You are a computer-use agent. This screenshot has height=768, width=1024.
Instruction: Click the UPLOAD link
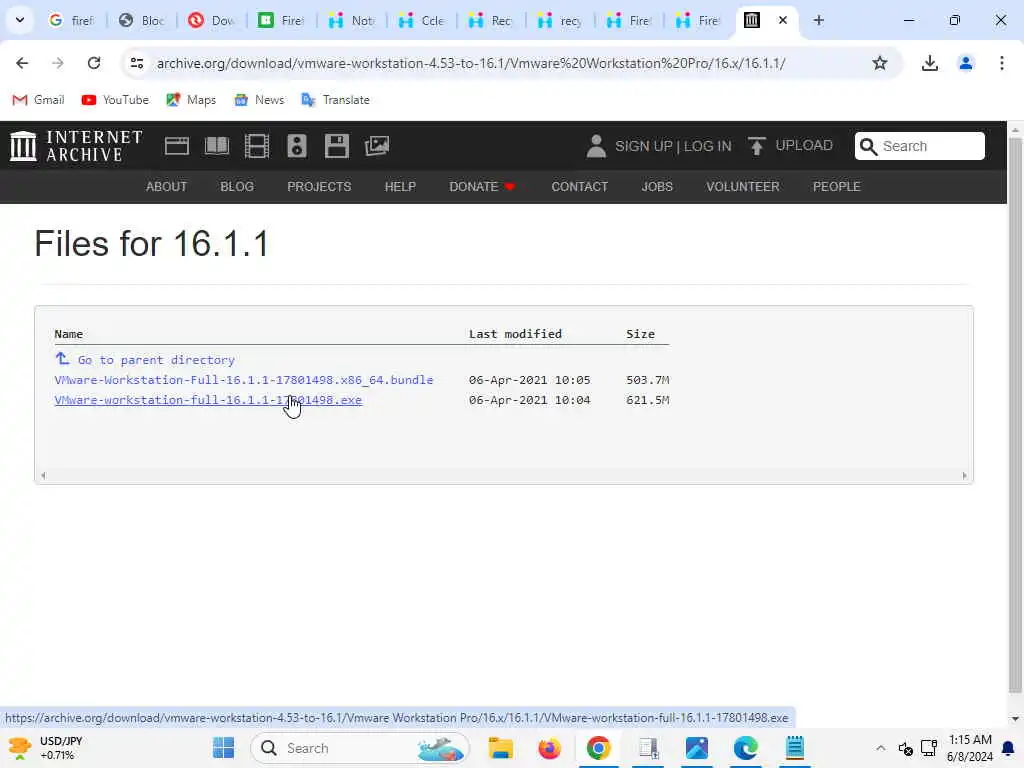point(803,145)
